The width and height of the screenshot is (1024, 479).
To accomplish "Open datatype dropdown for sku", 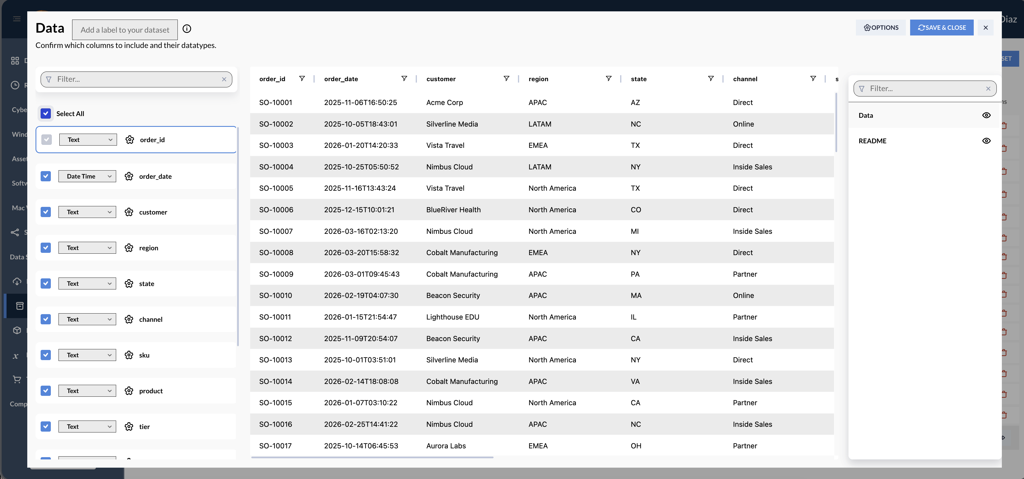I will tap(88, 355).
